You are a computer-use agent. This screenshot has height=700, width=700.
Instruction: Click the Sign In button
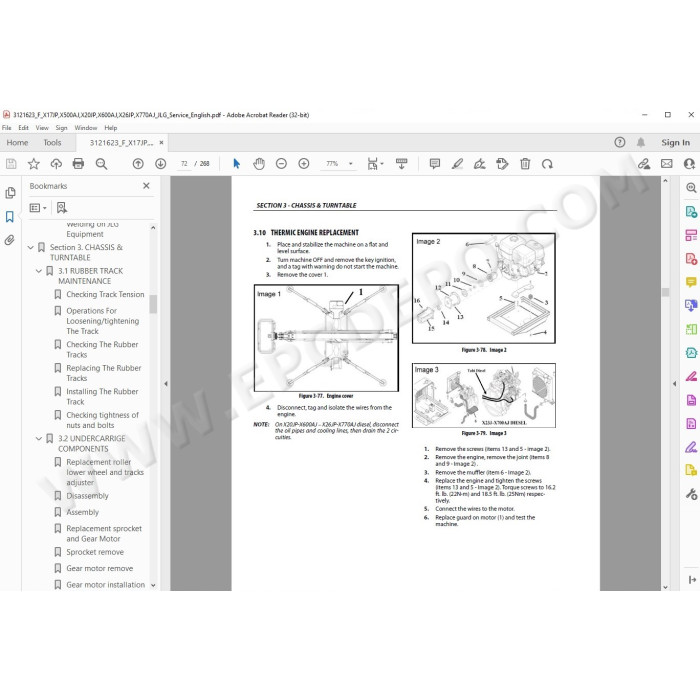[675, 142]
